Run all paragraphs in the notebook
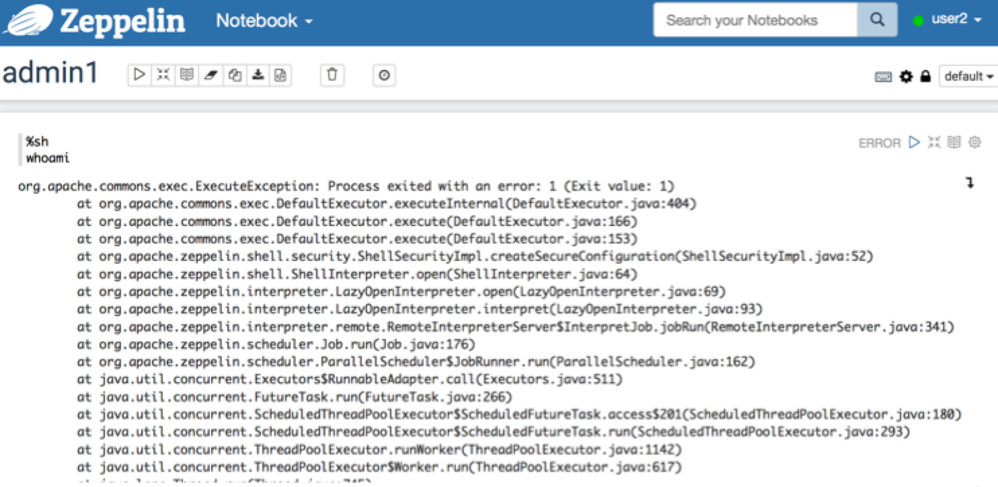998x487 pixels. click(x=139, y=75)
